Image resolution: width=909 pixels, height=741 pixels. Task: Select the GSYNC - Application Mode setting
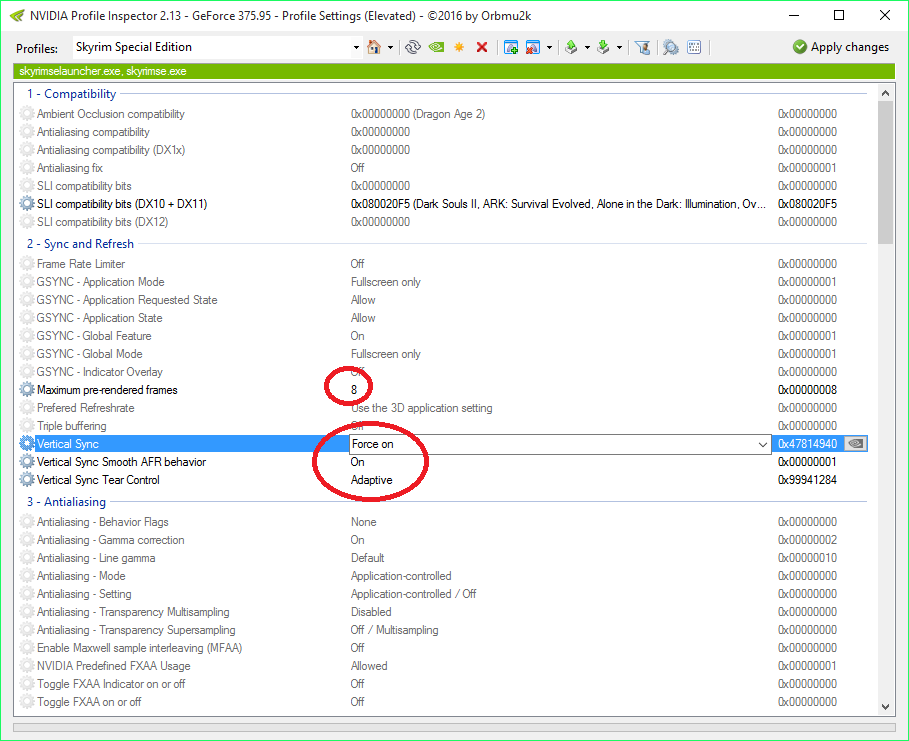[100, 282]
